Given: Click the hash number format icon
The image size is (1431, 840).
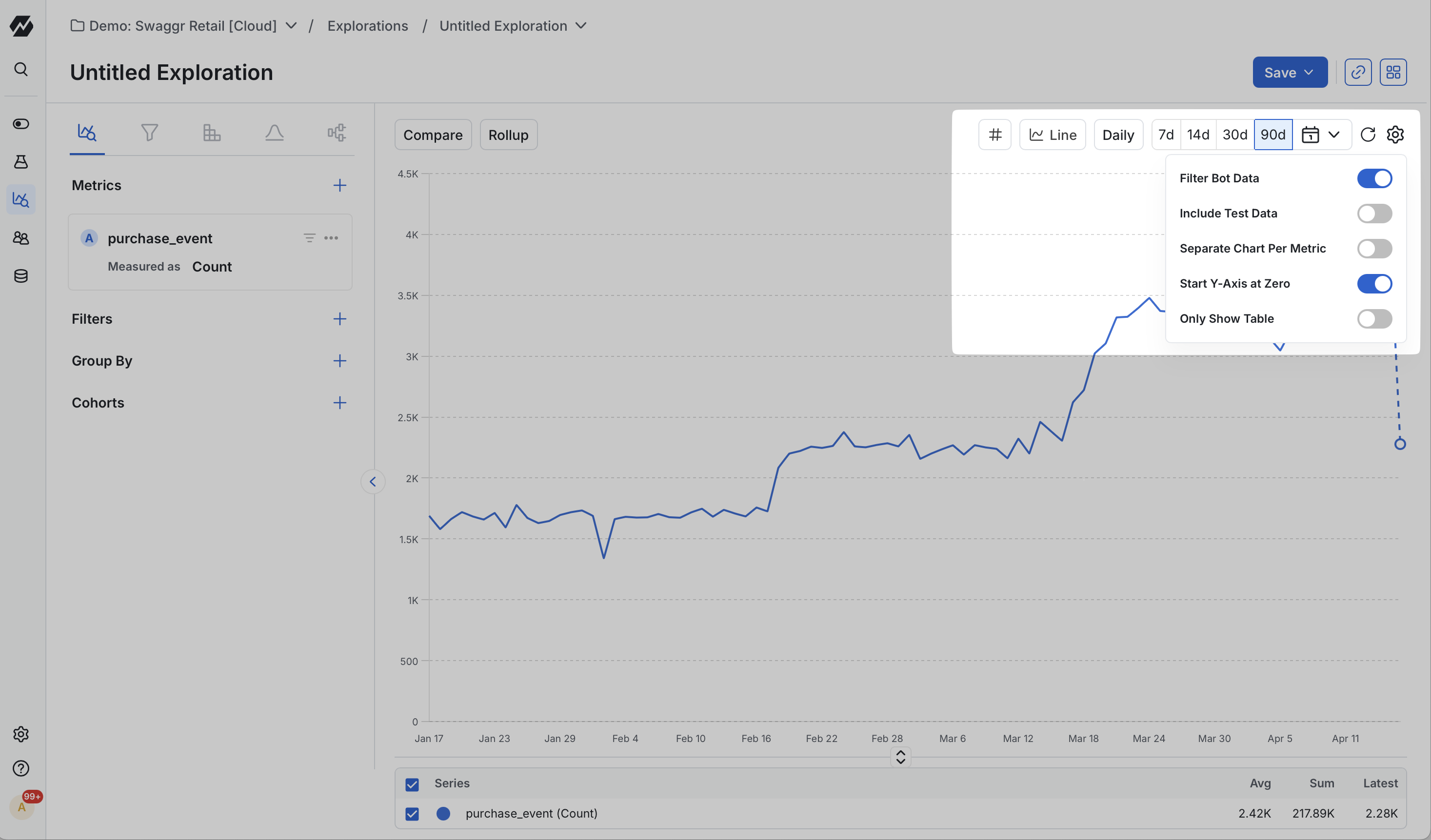Looking at the screenshot, I should click(x=995, y=135).
